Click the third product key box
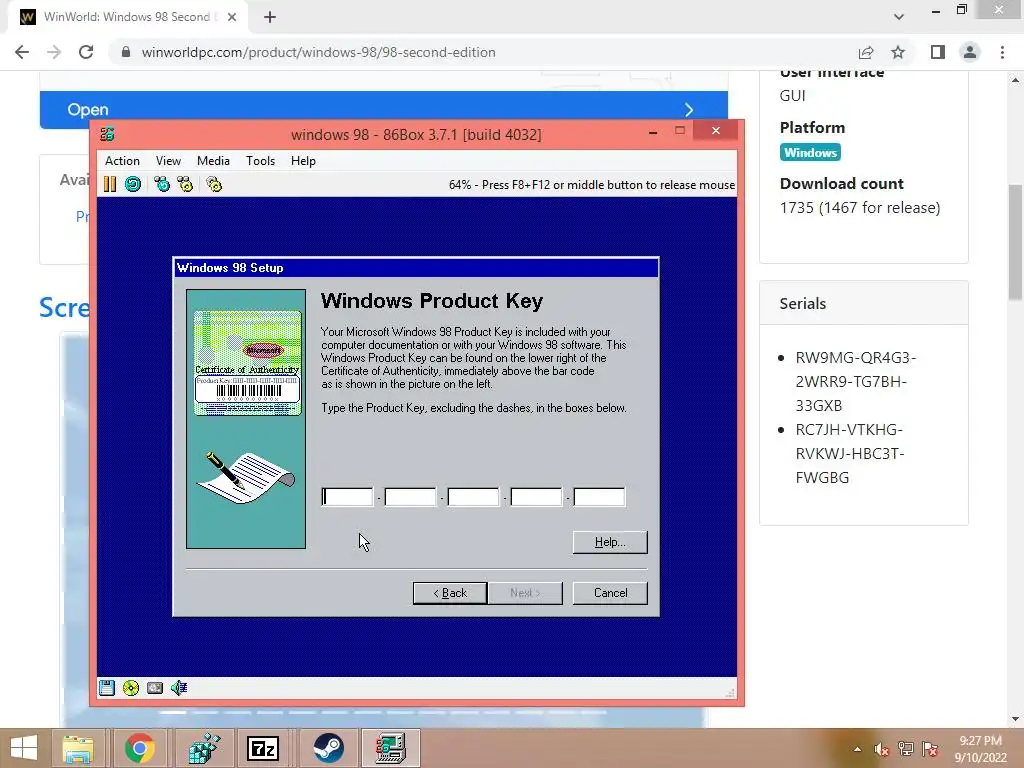Screen dimensions: 1024x768 pyautogui.click(x=473, y=497)
